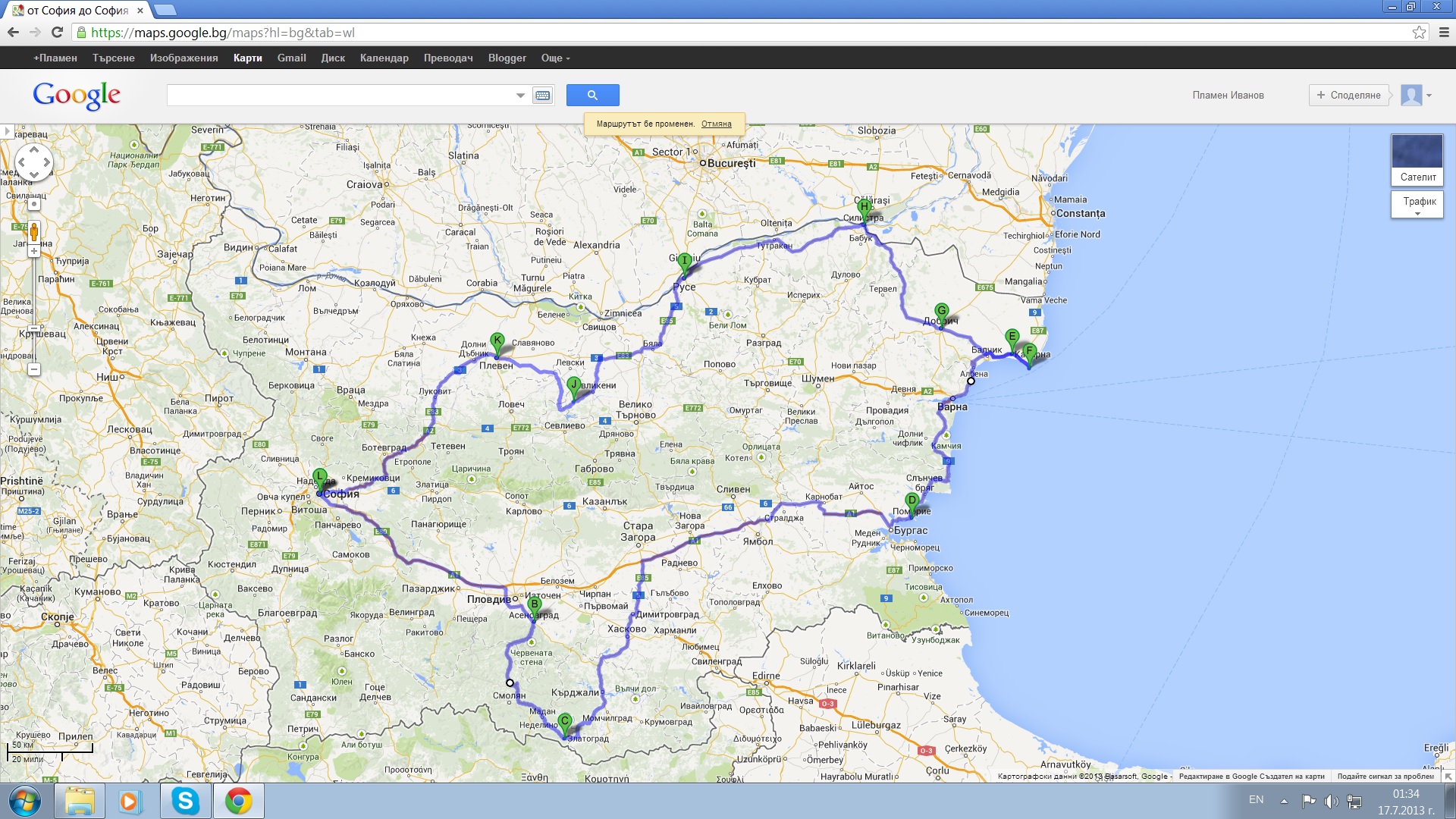Click the Споделяне share button
Screen dimensions: 1456x819
(1348, 96)
